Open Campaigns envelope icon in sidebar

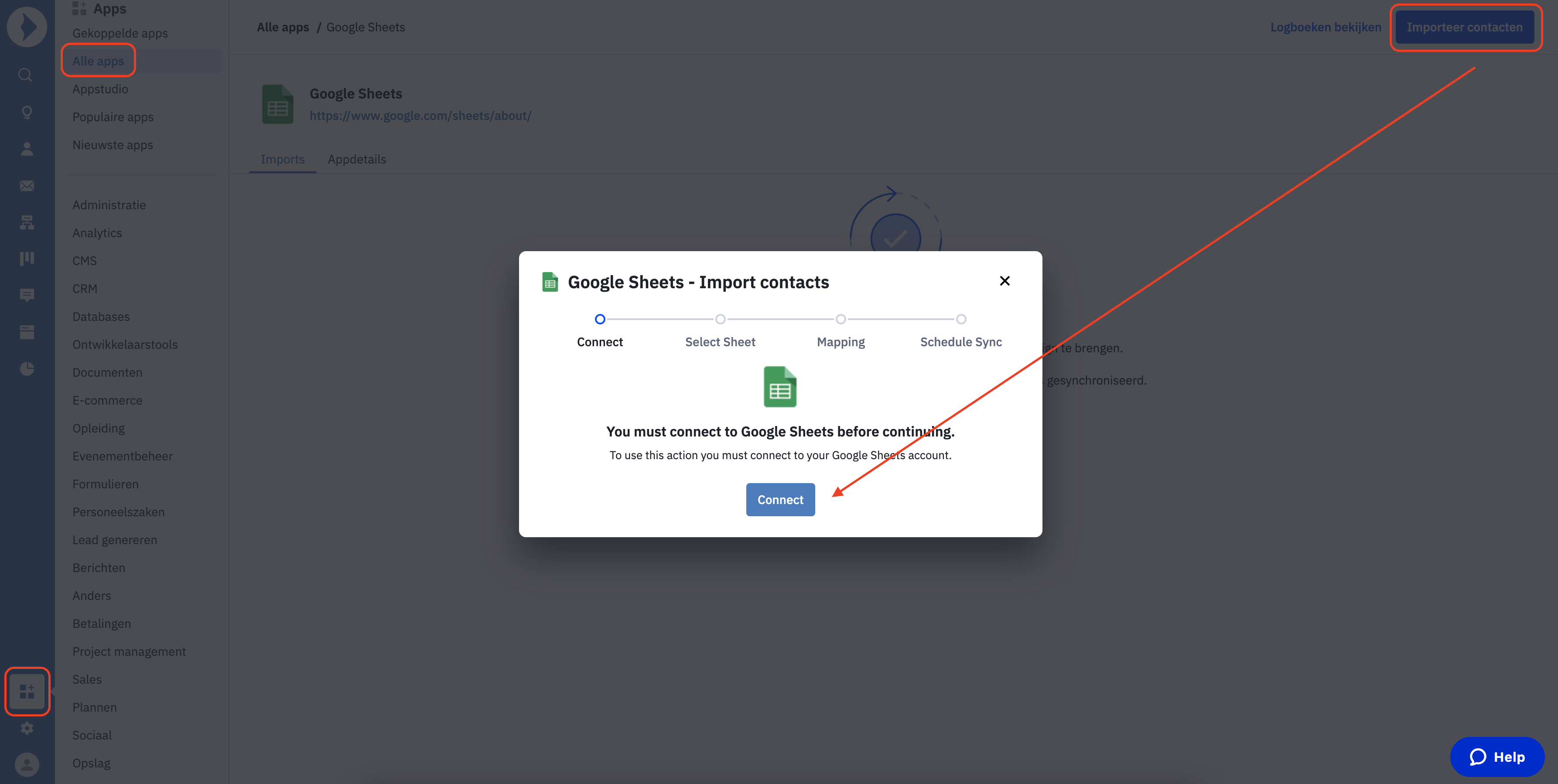[27, 186]
